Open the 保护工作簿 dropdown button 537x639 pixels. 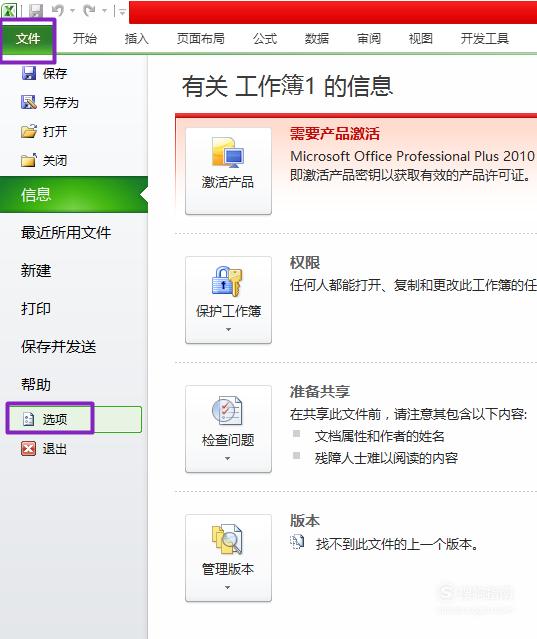(228, 300)
